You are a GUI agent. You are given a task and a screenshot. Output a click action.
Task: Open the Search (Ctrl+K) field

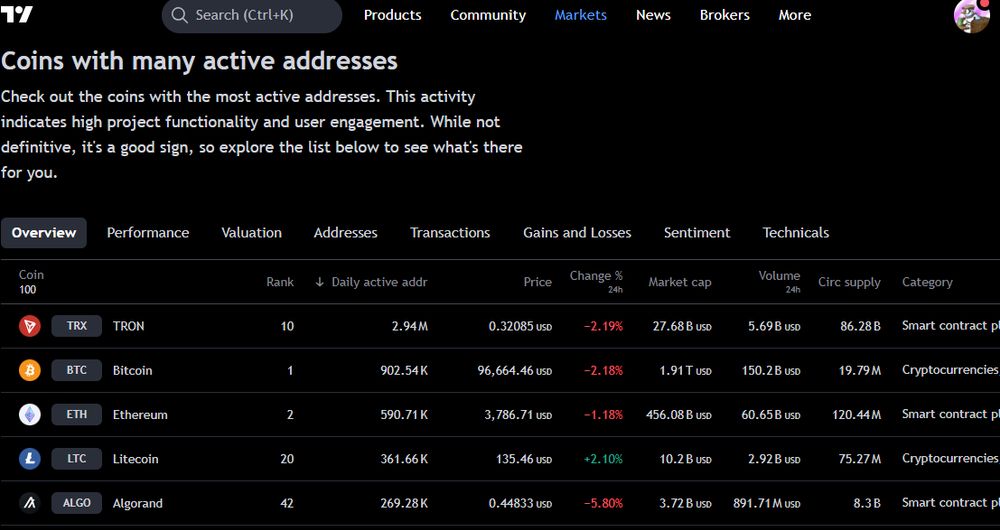click(252, 15)
